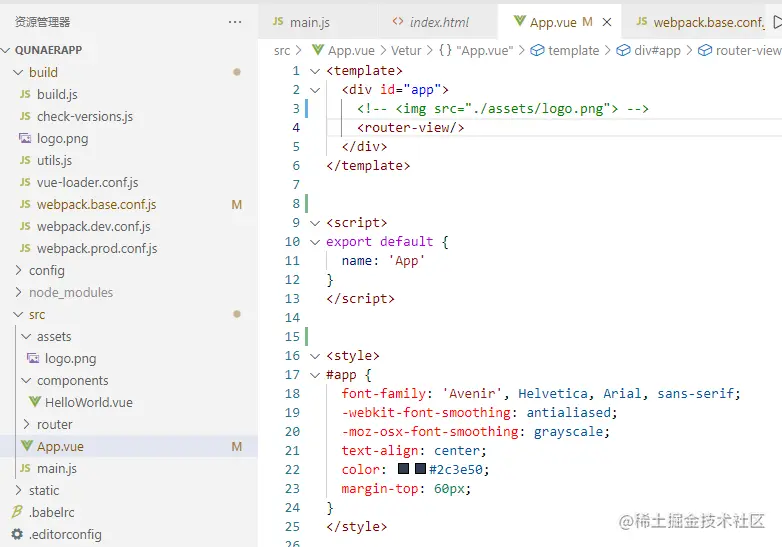Click the Babel icon of .babelrc
782x547 pixels.
17,512
